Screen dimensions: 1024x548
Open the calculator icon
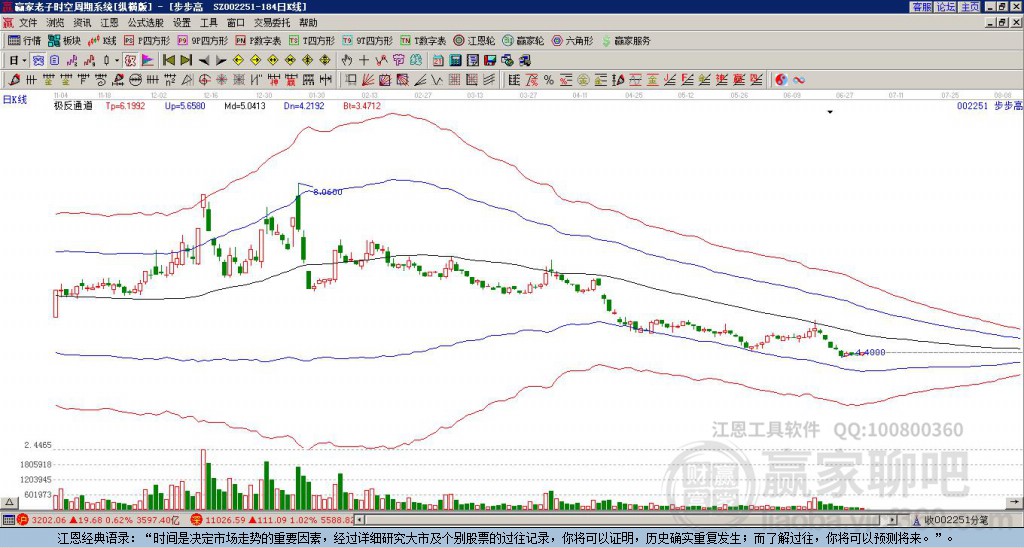click(456, 61)
